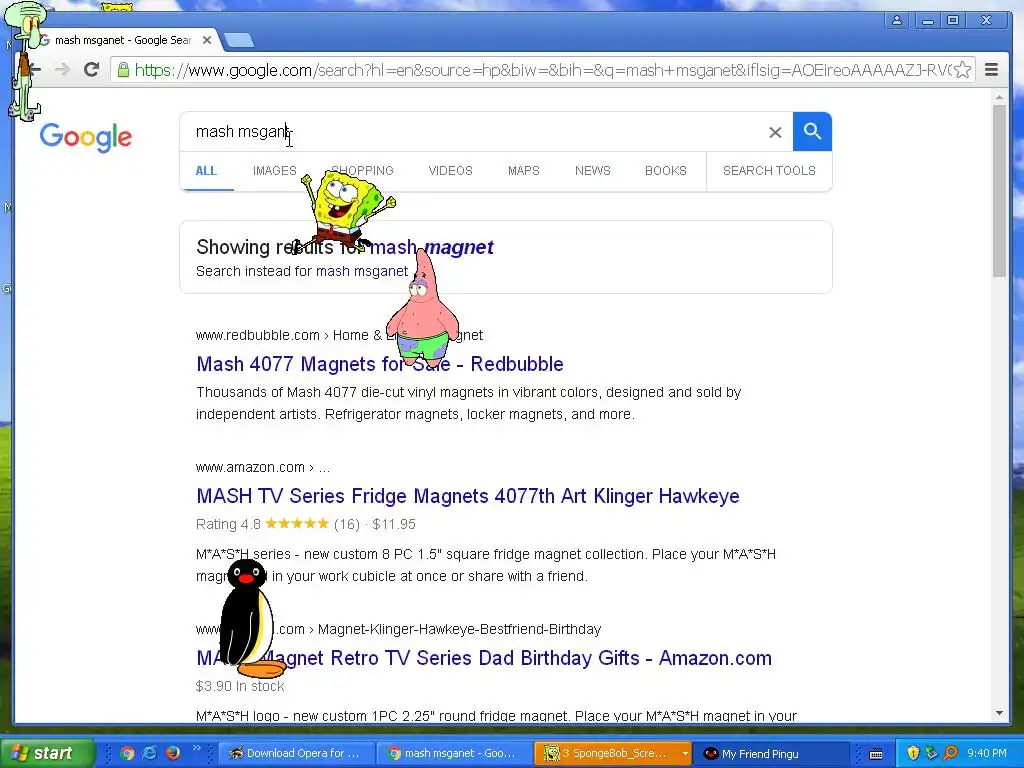Click the orange magnifier tray icon
Screen dimensions: 1024x768
(950, 753)
